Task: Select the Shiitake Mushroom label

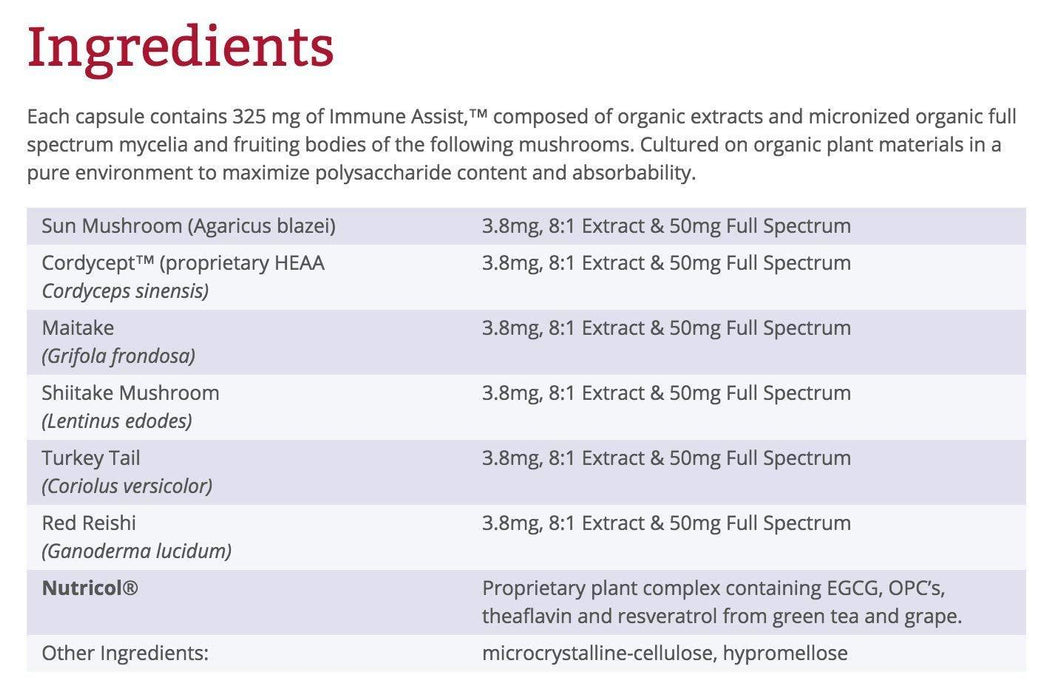Action: tap(130, 393)
